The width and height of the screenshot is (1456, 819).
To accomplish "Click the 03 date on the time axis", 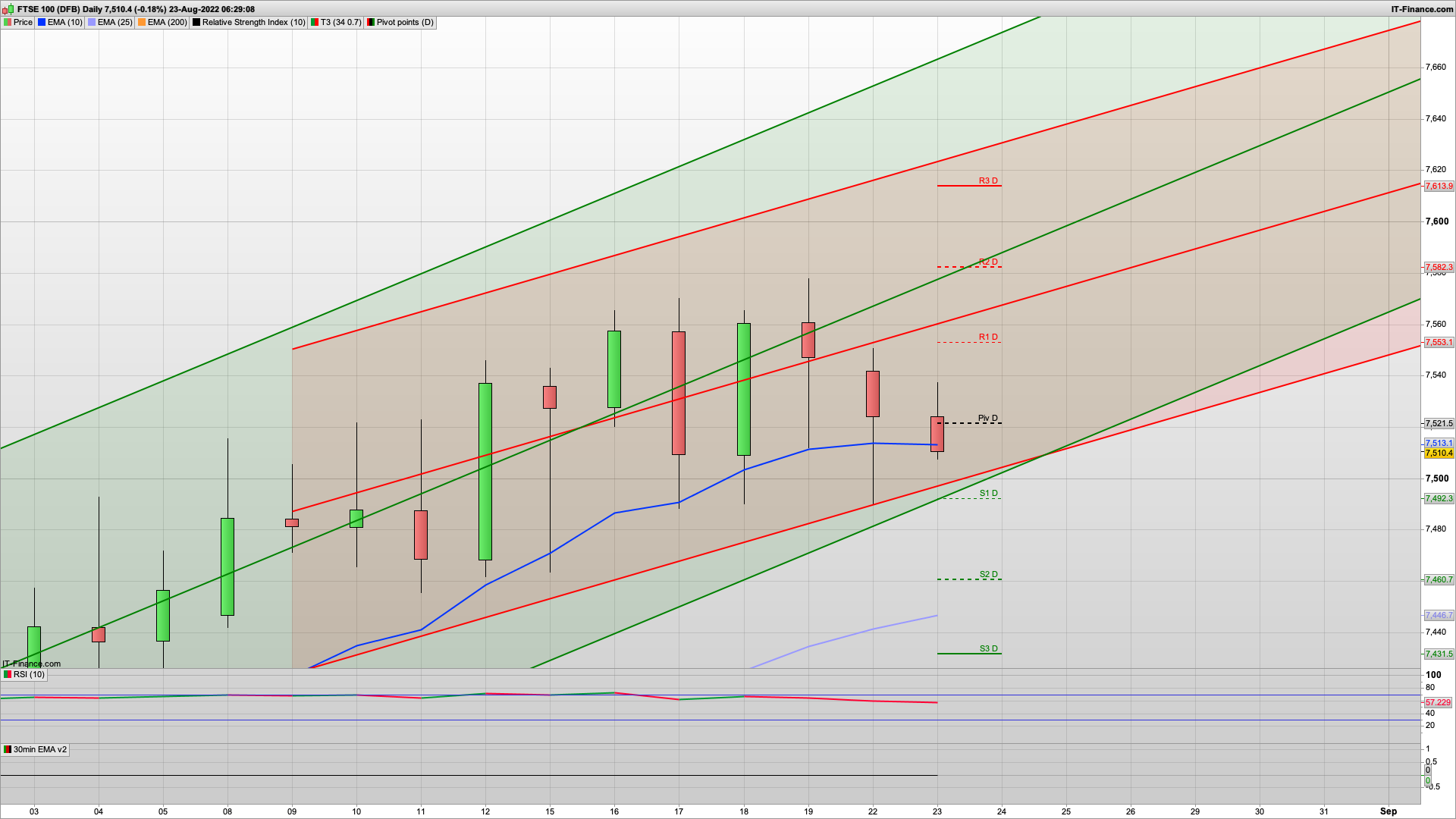I will coord(34,811).
